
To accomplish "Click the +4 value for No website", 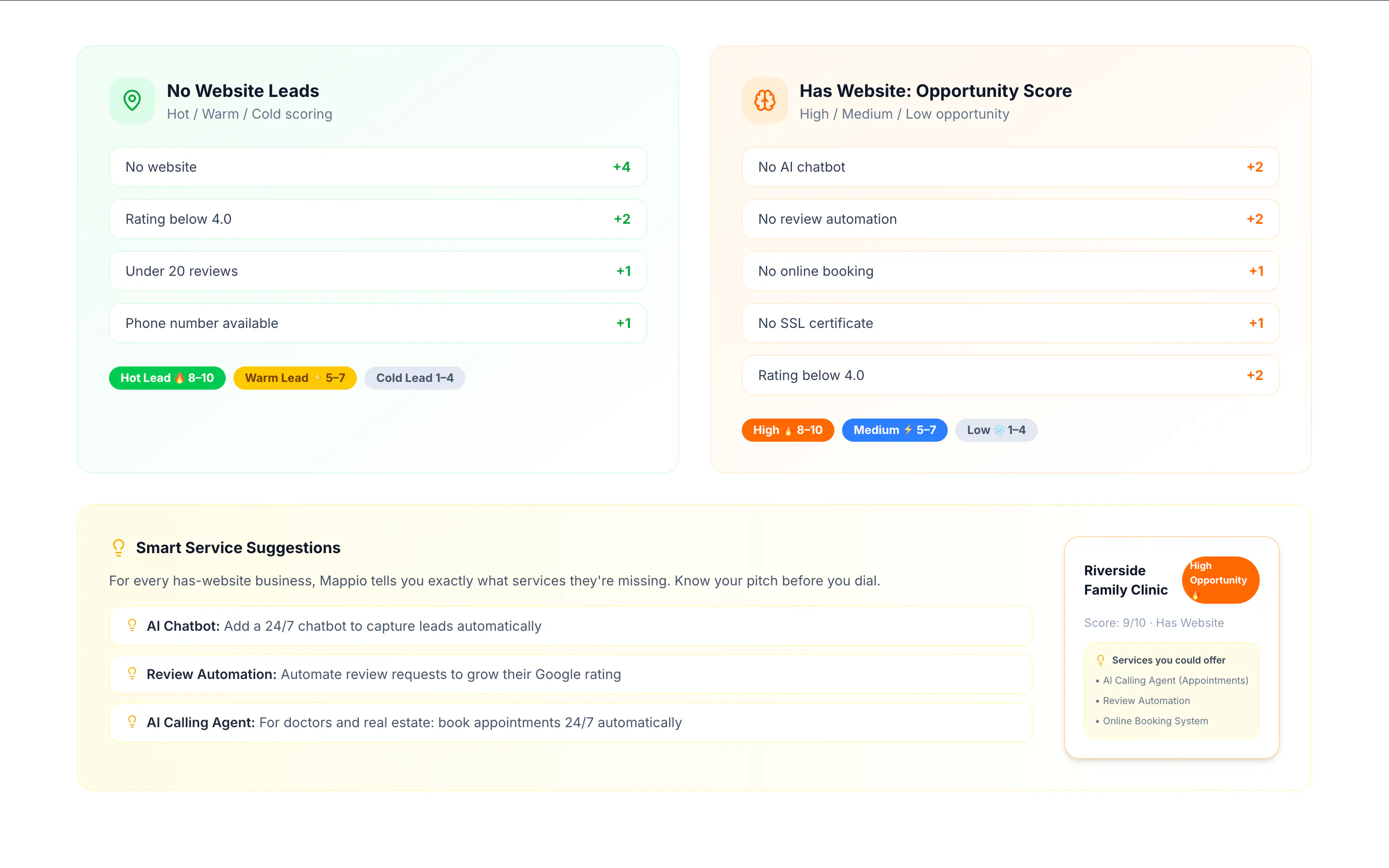I will 622,167.
